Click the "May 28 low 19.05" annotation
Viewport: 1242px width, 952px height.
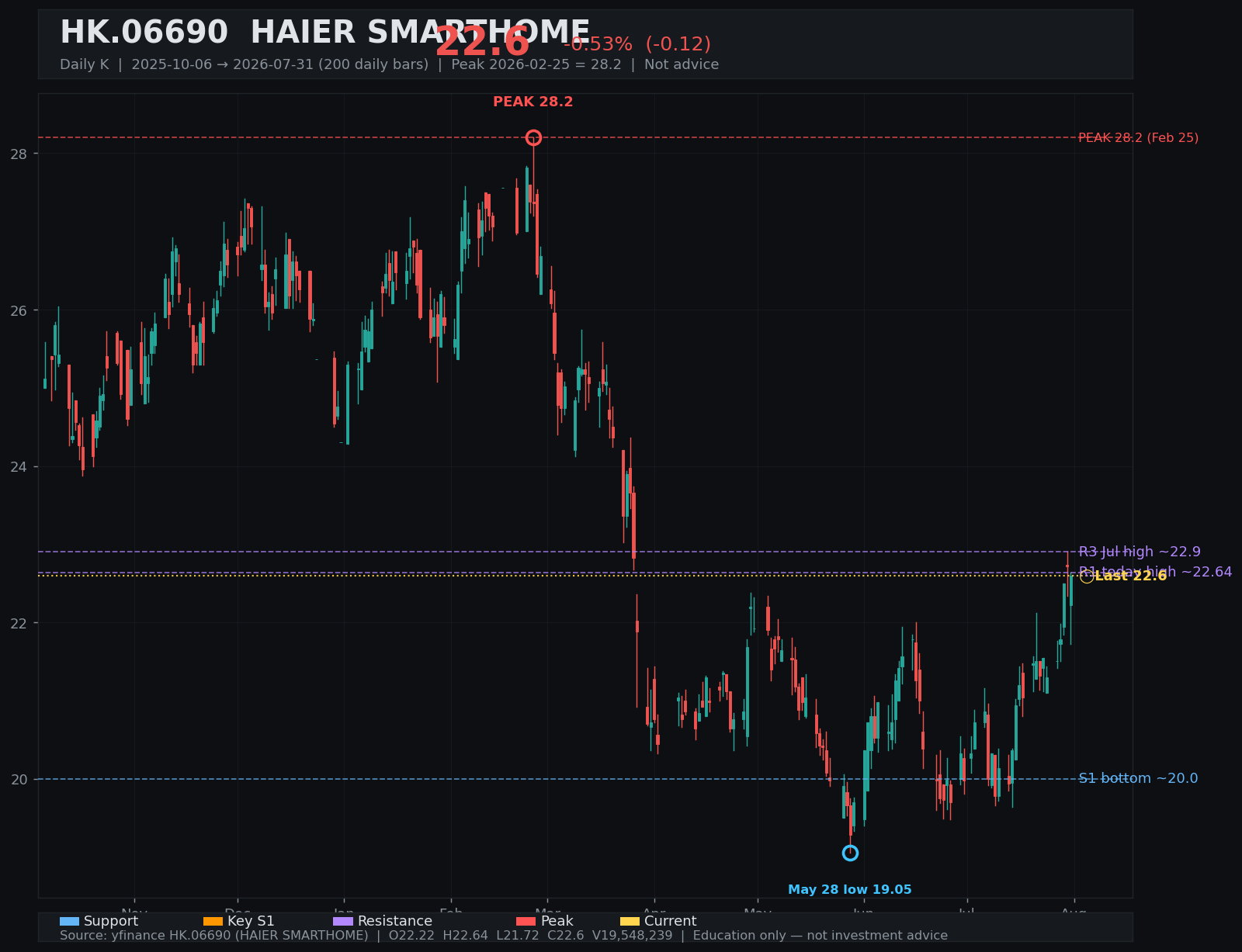tap(850, 890)
